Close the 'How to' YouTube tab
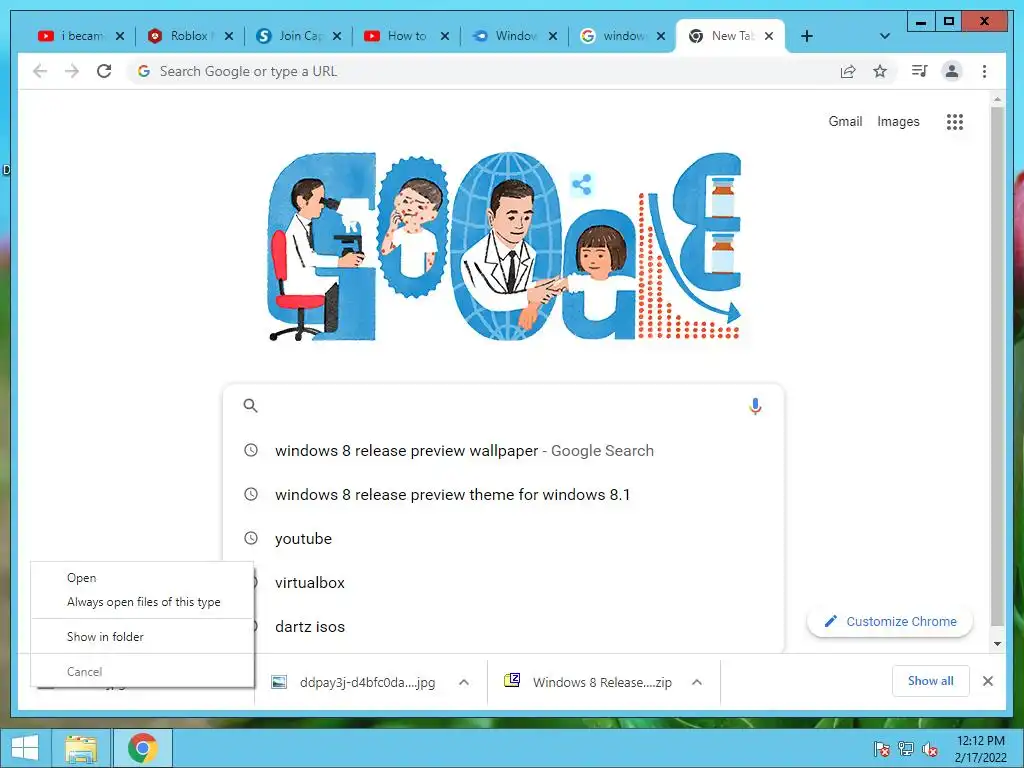Screen dimensions: 1024x768 (445, 36)
